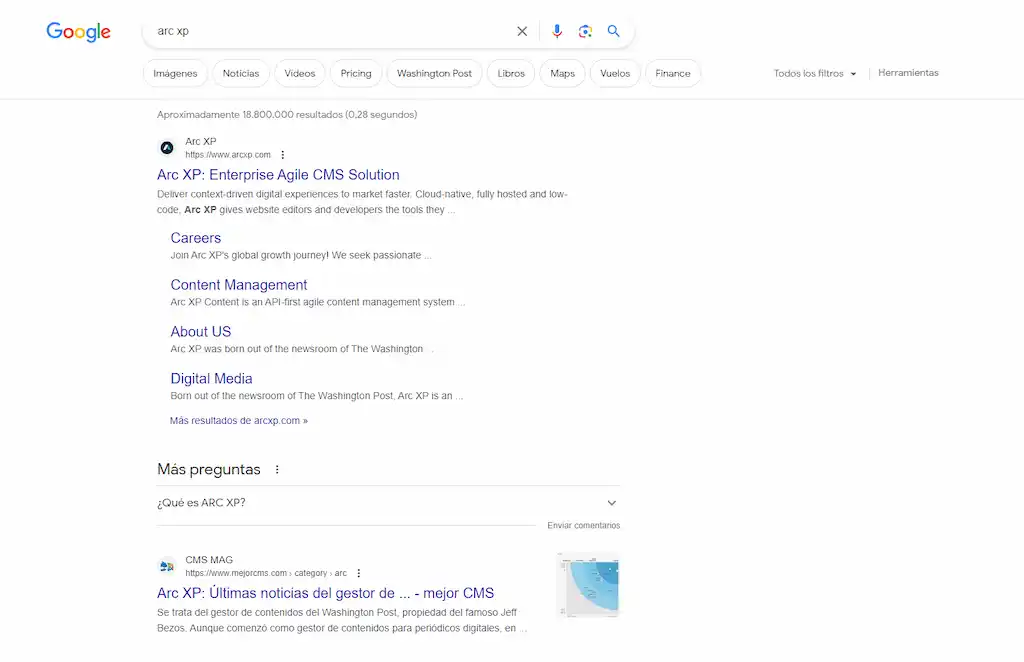The width and height of the screenshot is (1024, 662).
Task: Click the blue magnifier search icon
Action: [614, 31]
